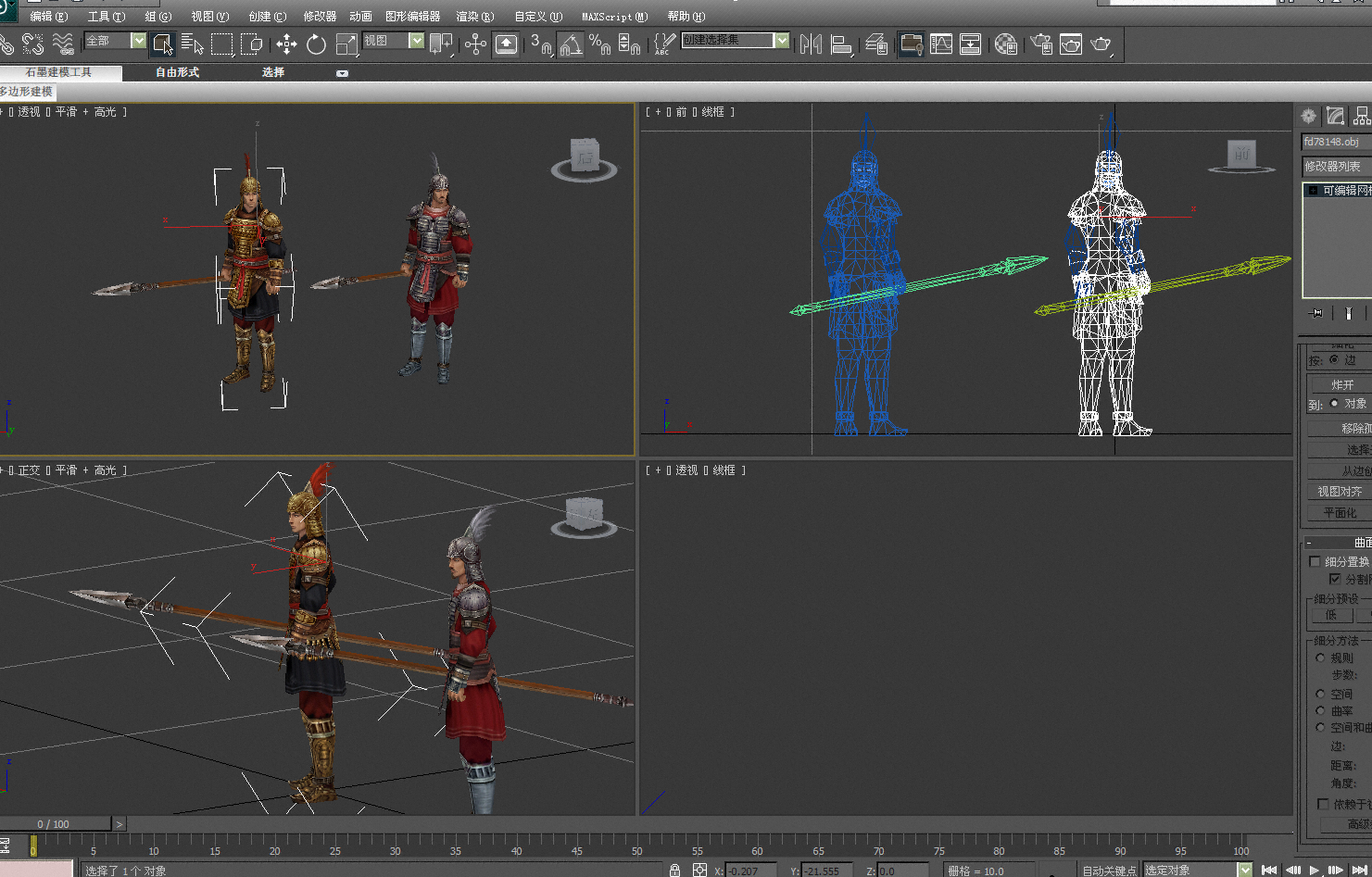Click the 视图对齐 button

pyautogui.click(x=1340, y=492)
